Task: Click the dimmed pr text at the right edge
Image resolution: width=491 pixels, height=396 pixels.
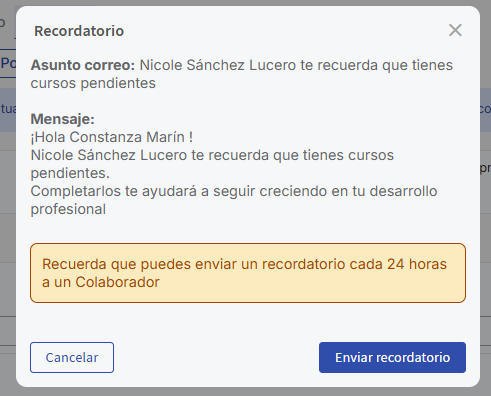Action: click(485, 168)
